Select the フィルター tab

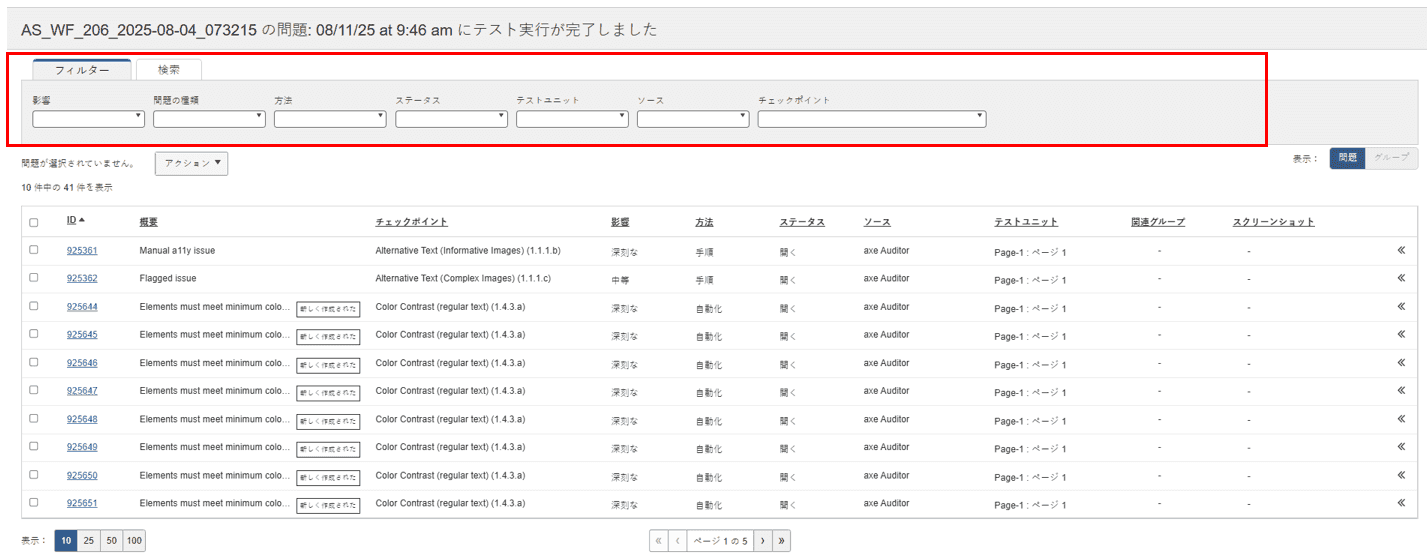point(82,70)
